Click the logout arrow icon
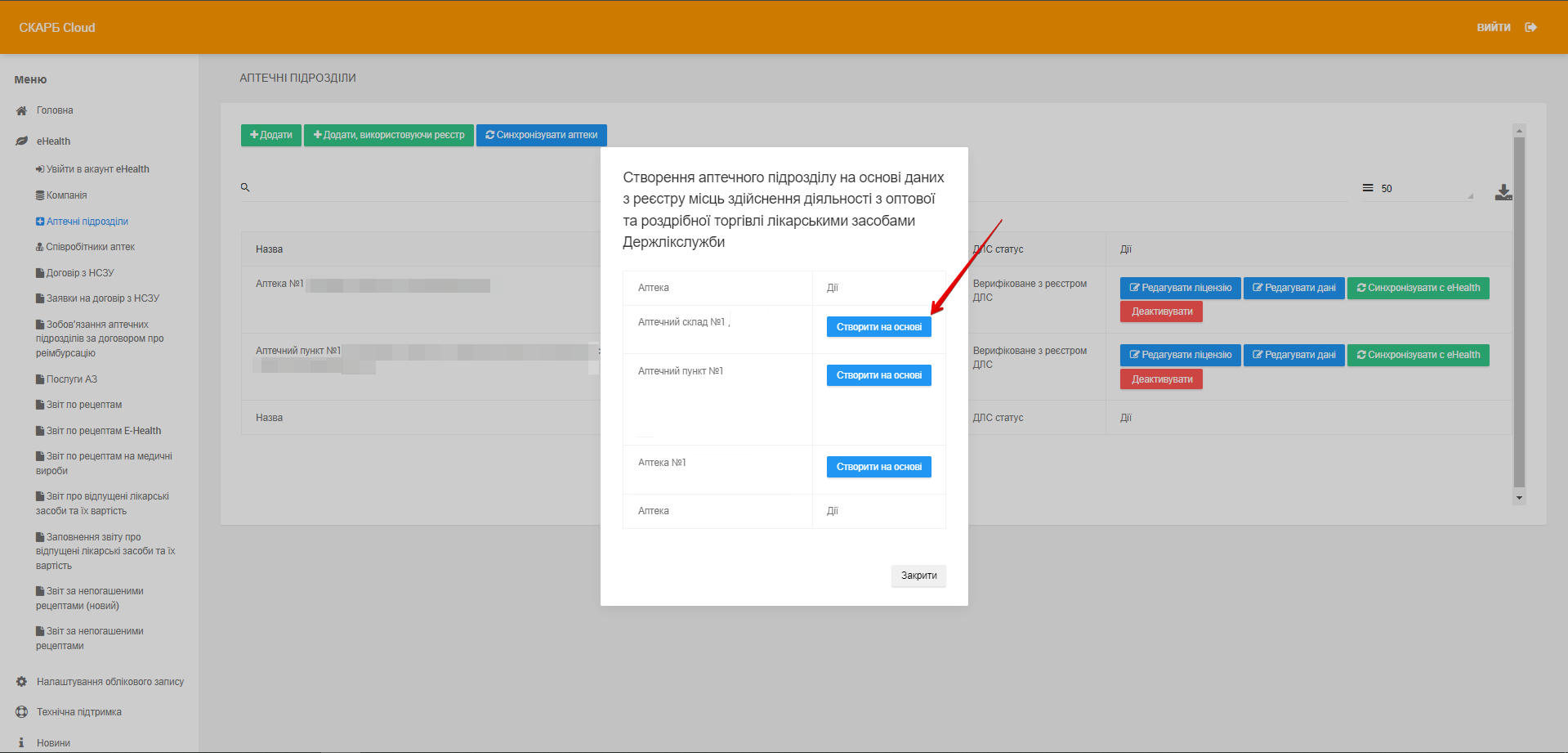Image resolution: width=1568 pixels, height=753 pixels. tap(1530, 28)
